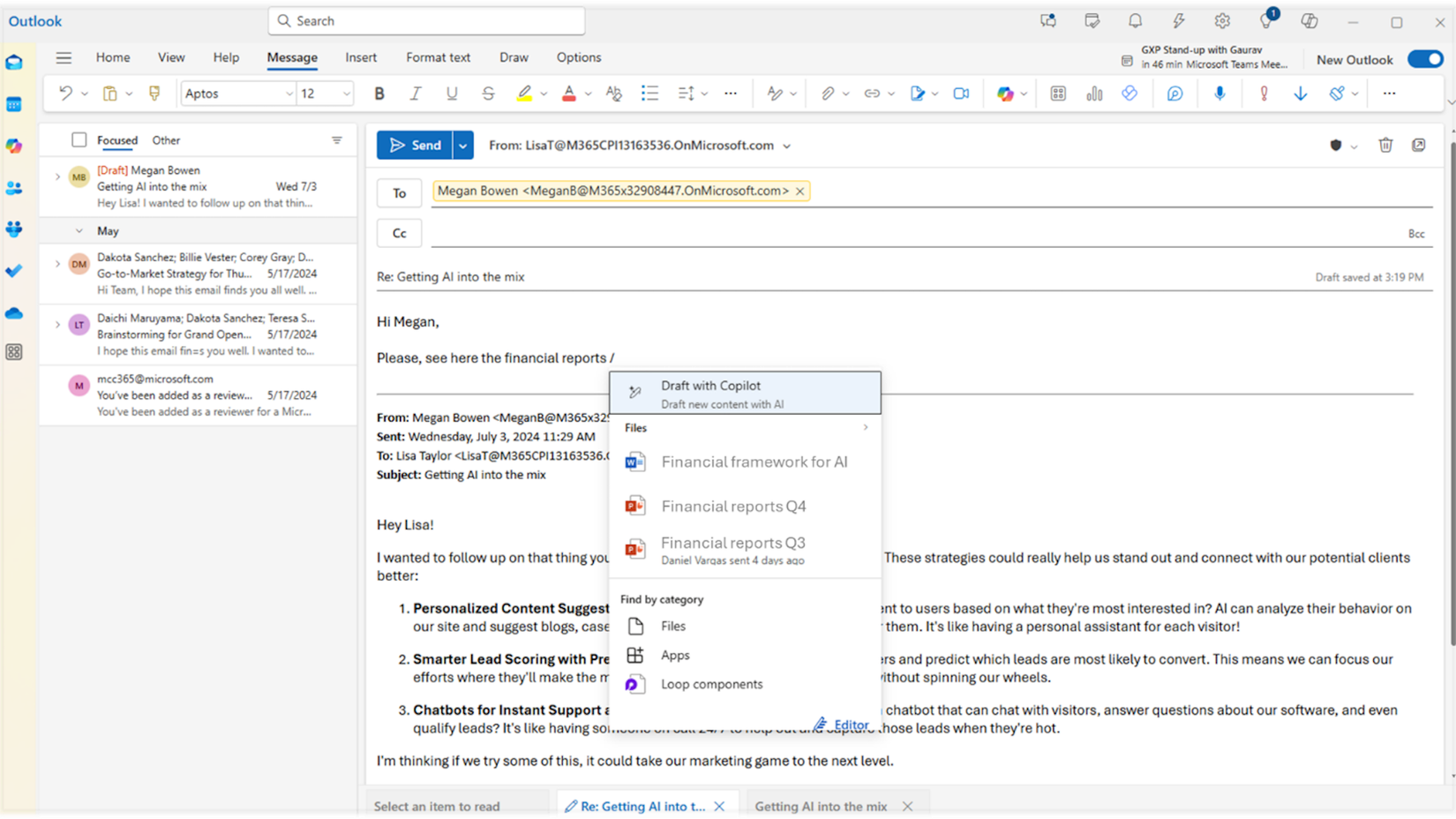Click the dictate microphone icon
Screen dimensions: 1456x819
(x=1220, y=94)
